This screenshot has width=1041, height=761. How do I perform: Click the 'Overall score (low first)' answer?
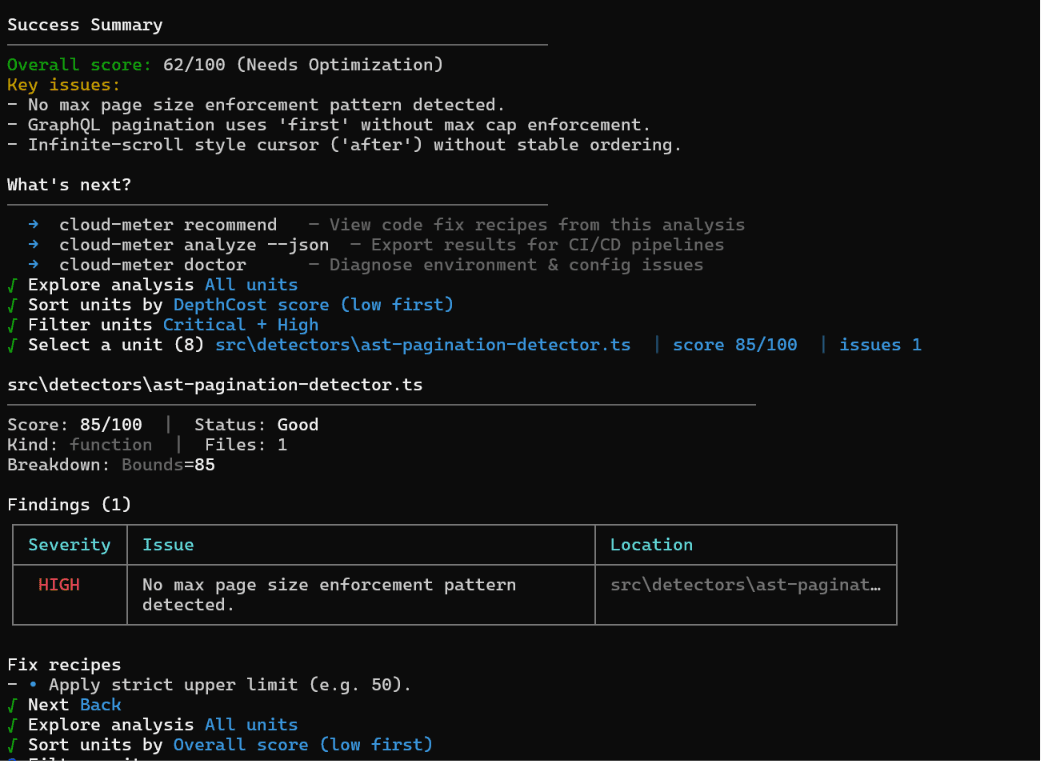pos(303,744)
